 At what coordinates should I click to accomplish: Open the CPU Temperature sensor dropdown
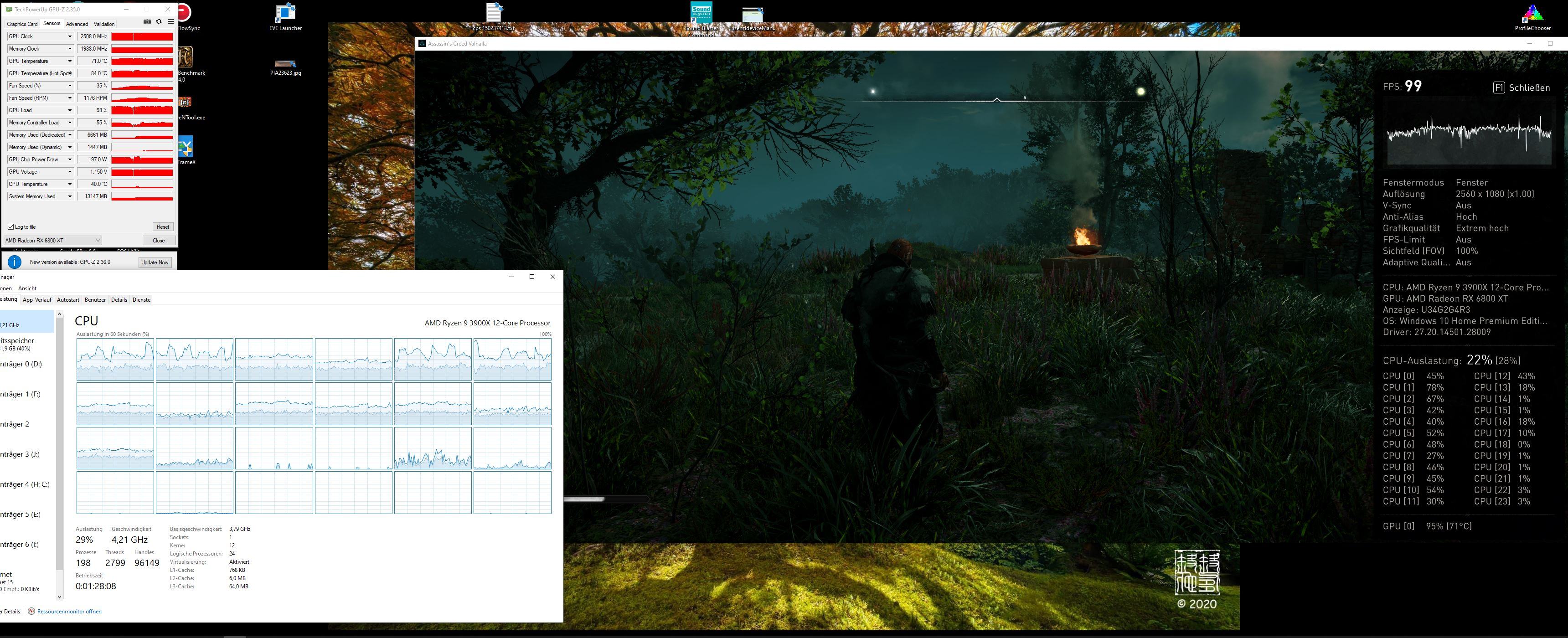[69, 184]
